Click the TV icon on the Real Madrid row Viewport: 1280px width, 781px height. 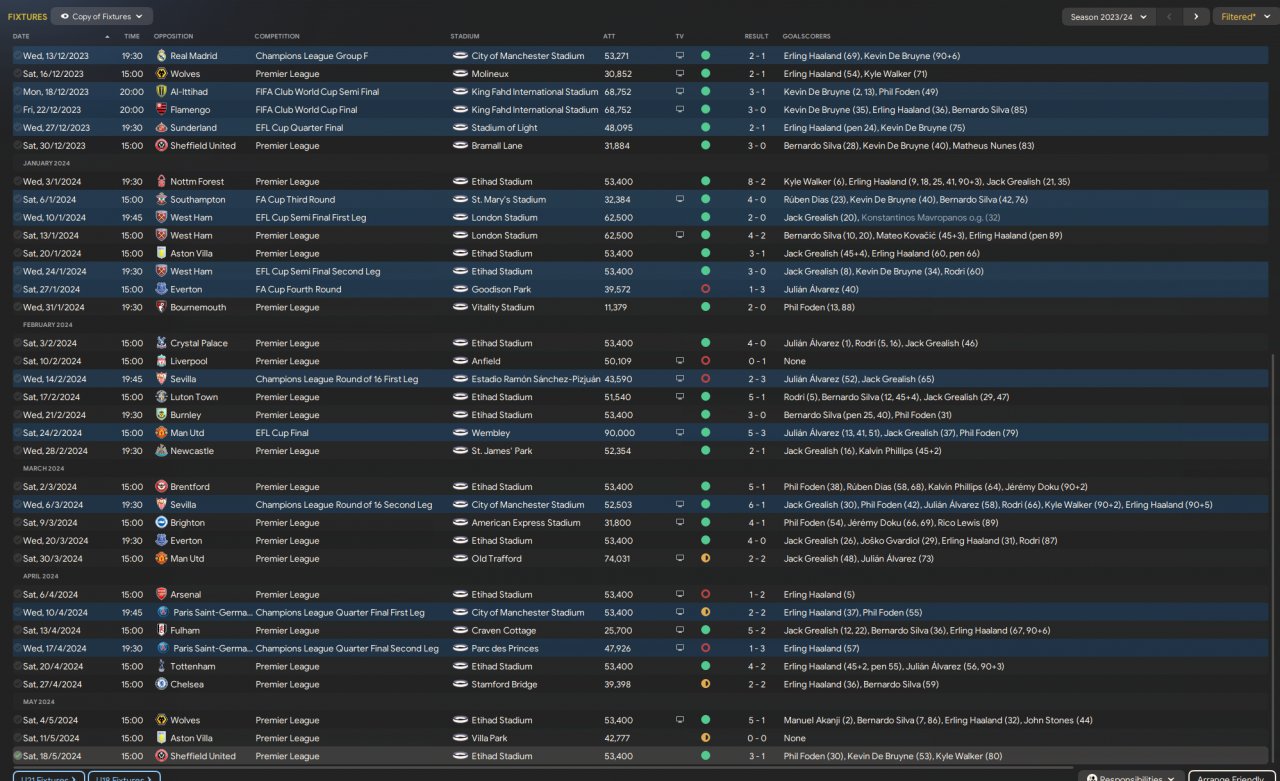coord(680,56)
